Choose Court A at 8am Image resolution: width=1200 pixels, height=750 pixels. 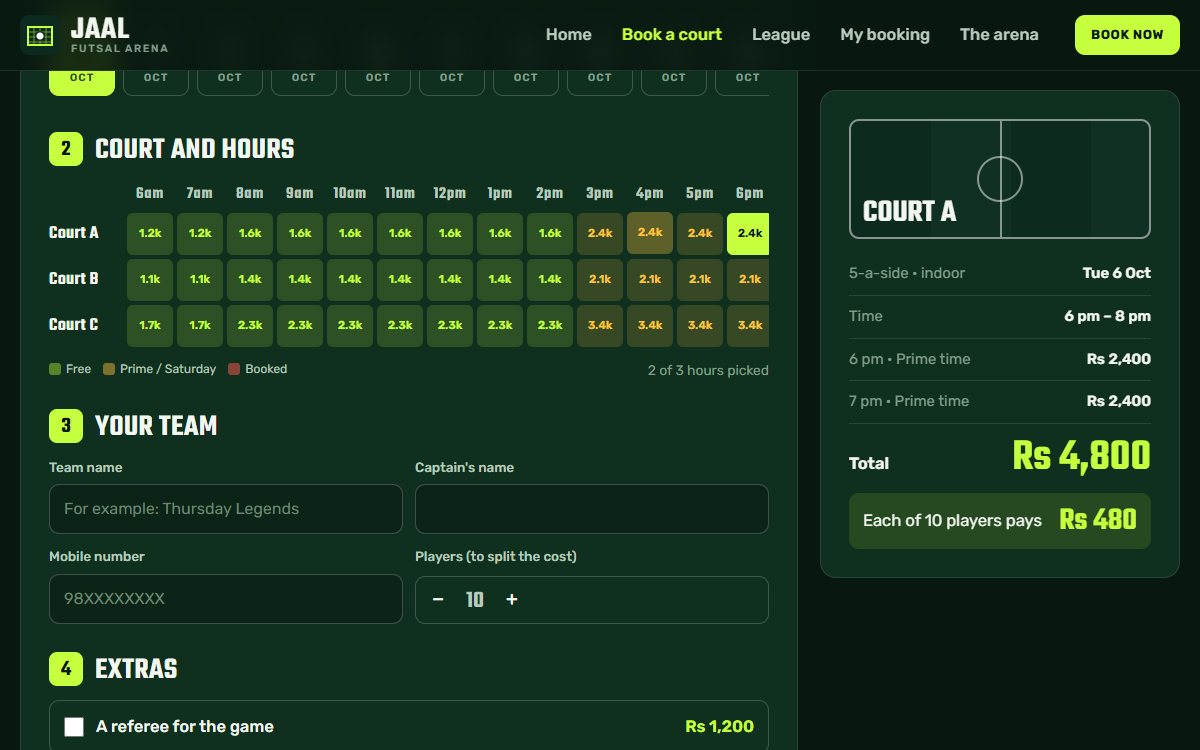click(250, 233)
